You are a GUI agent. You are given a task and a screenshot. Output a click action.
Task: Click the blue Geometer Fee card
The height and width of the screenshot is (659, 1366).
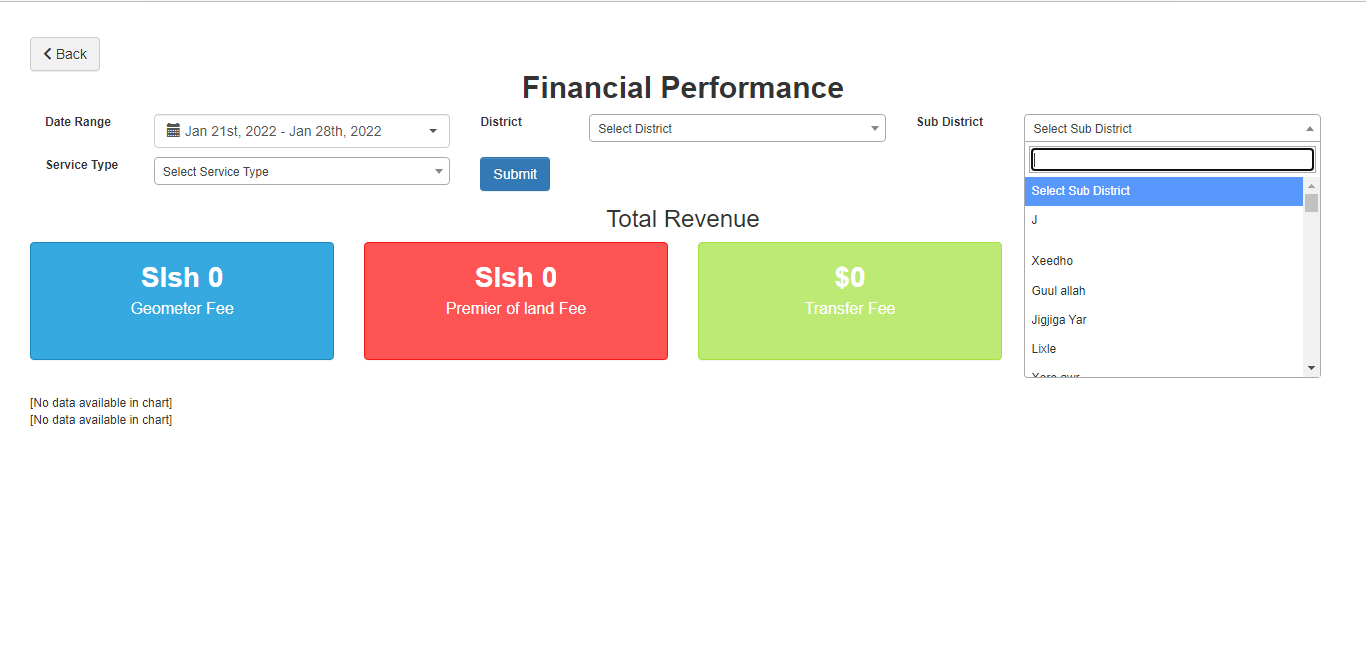(x=182, y=301)
